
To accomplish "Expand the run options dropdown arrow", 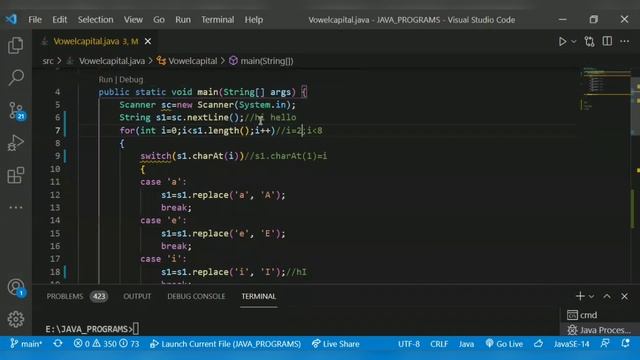I will pos(573,42).
